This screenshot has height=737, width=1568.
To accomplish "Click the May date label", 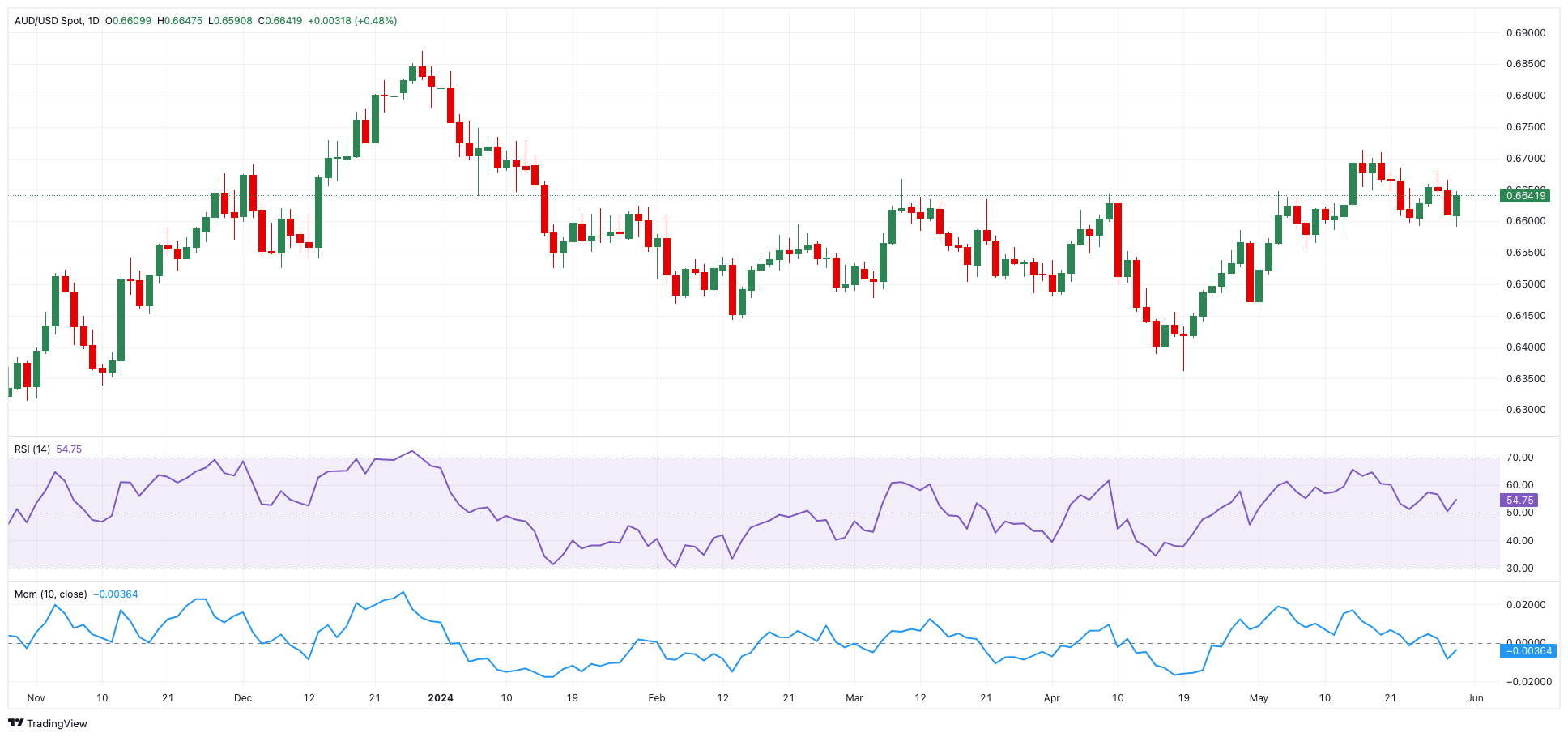I will point(1259,698).
